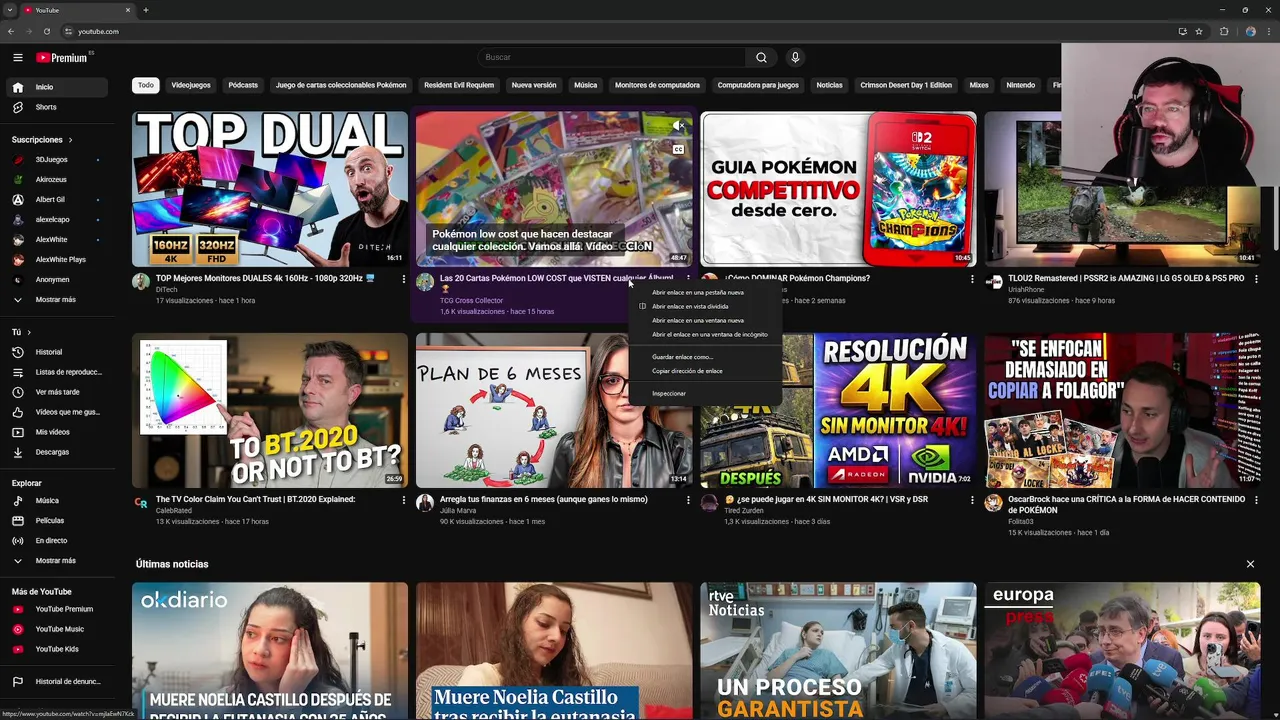Open a new browser tab

coord(146,10)
